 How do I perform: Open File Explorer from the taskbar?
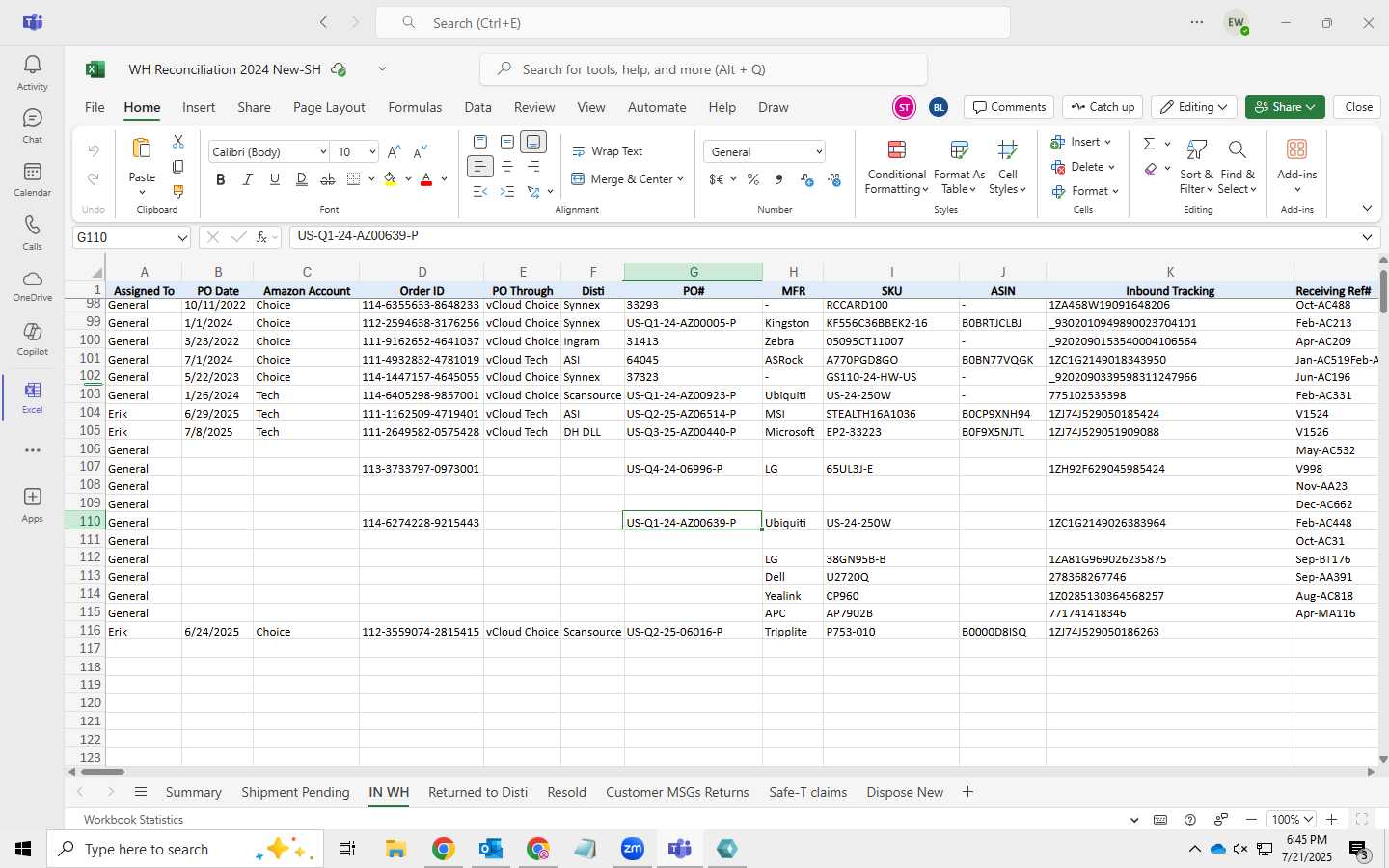click(396, 849)
